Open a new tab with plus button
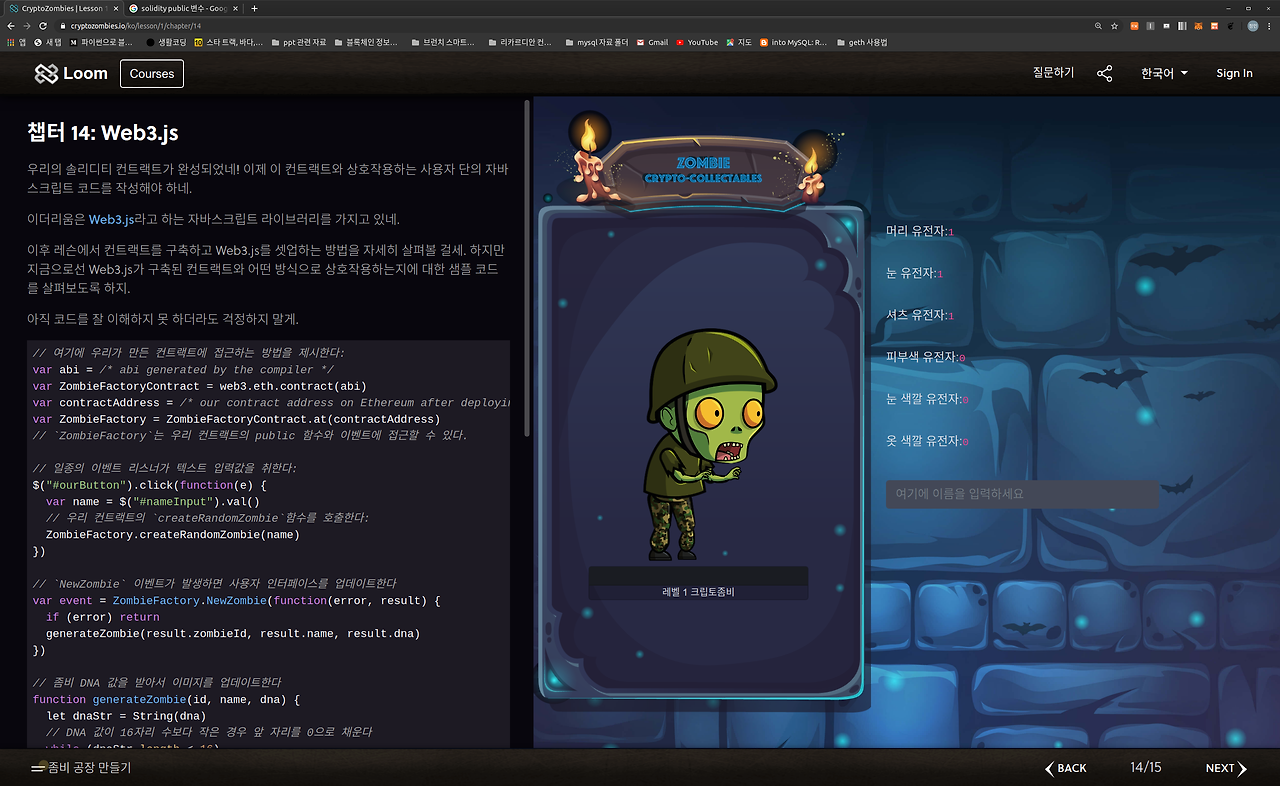This screenshot has width=1280, height=786. coord(254,8)
